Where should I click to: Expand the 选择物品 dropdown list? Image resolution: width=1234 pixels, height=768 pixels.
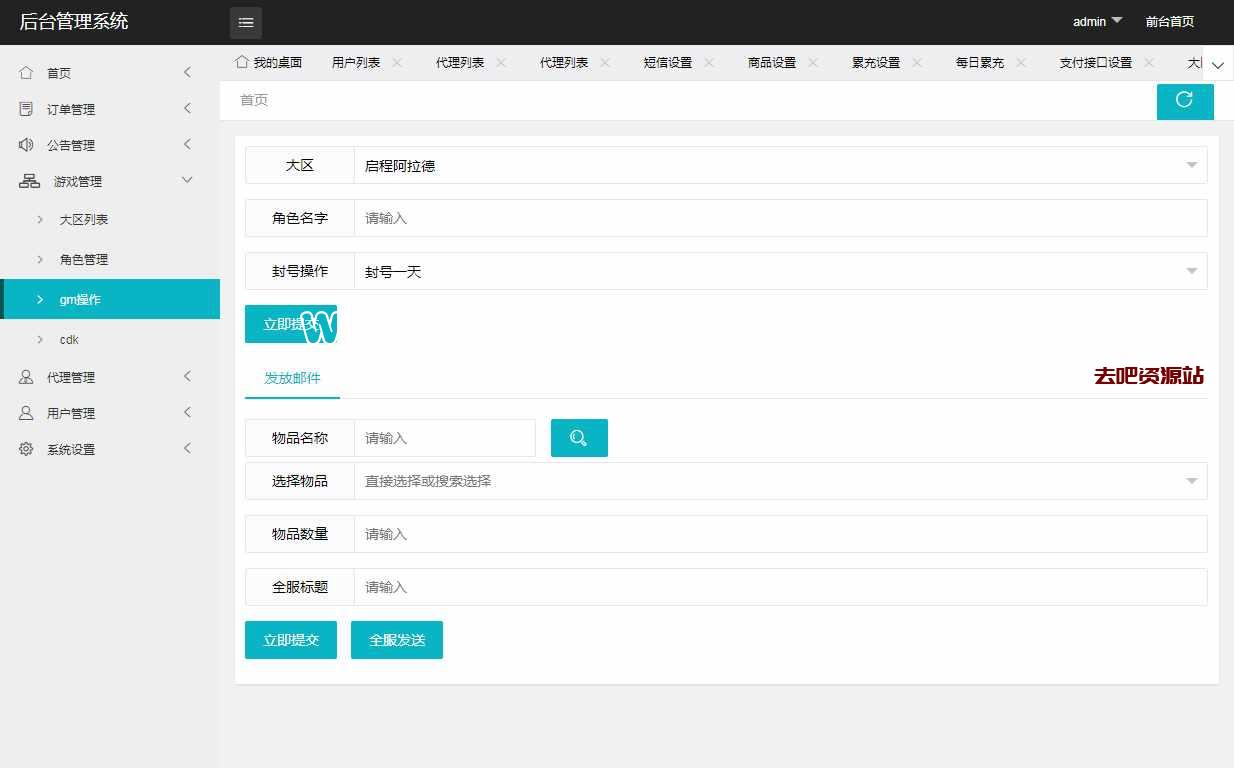780,481
